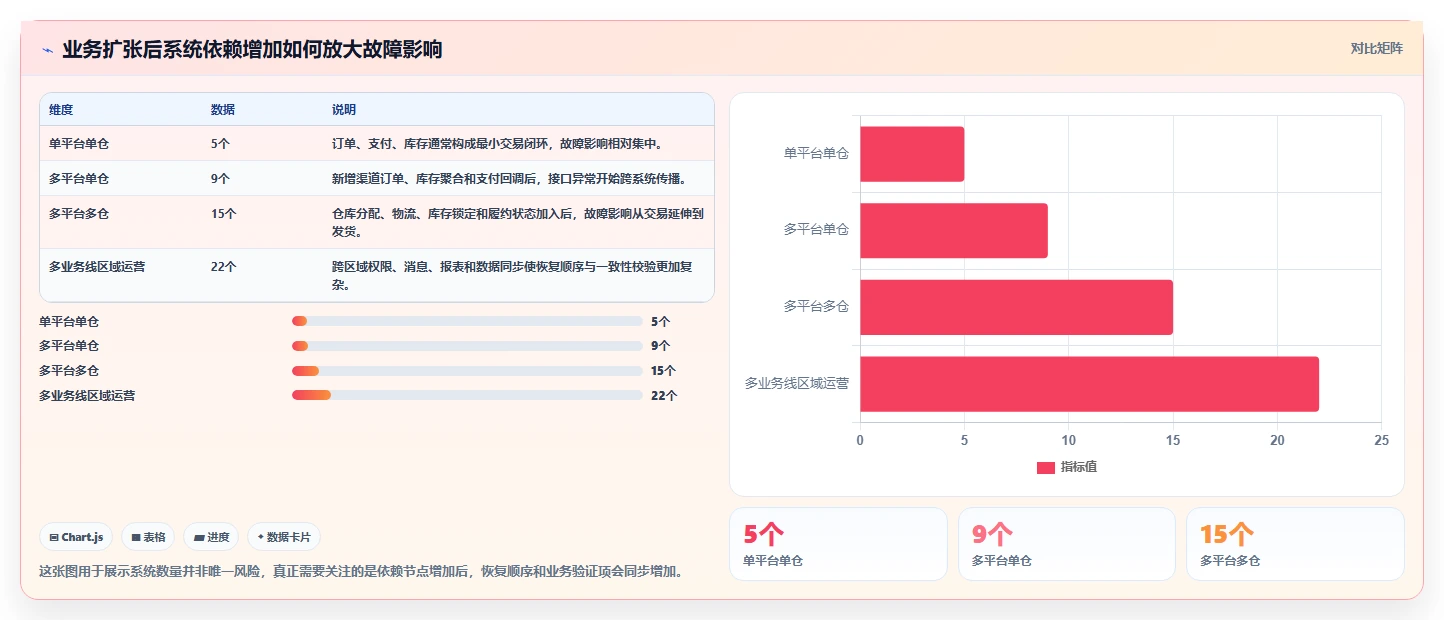Click the 对比矩阵 label in header

tap(1376, 48)
